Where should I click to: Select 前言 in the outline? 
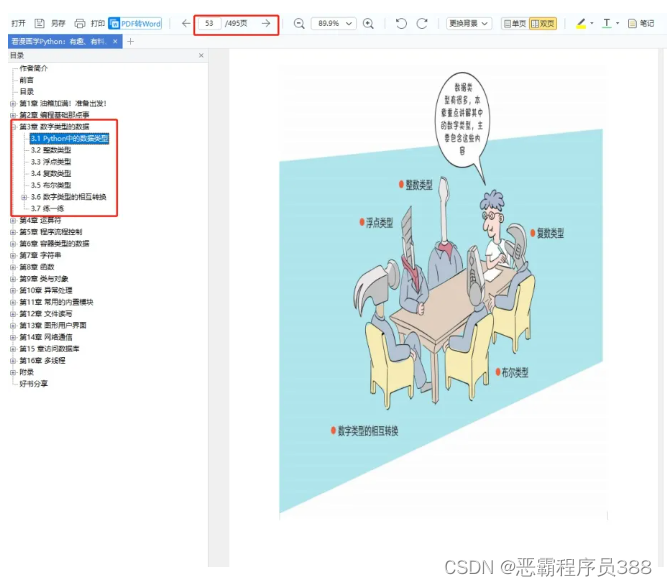point(26,80)
